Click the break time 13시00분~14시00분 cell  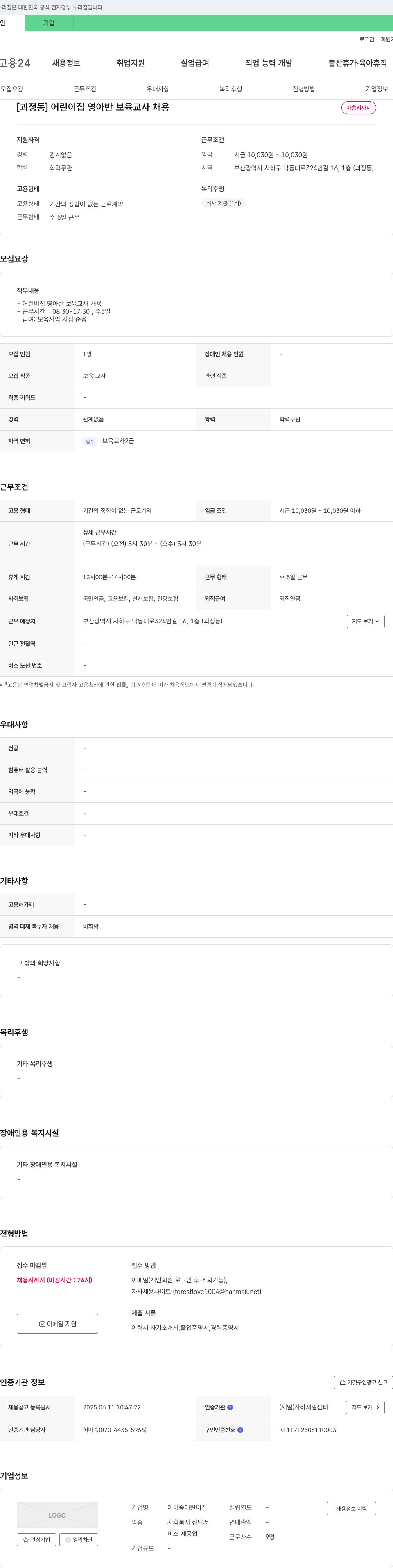click(109, 577)
